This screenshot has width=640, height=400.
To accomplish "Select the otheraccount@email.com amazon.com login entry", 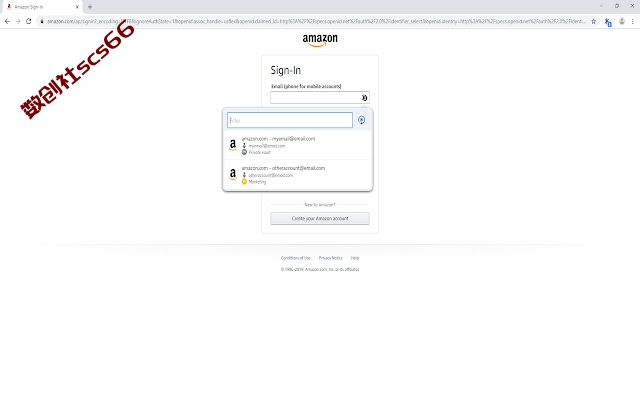I will click(298, 175).
